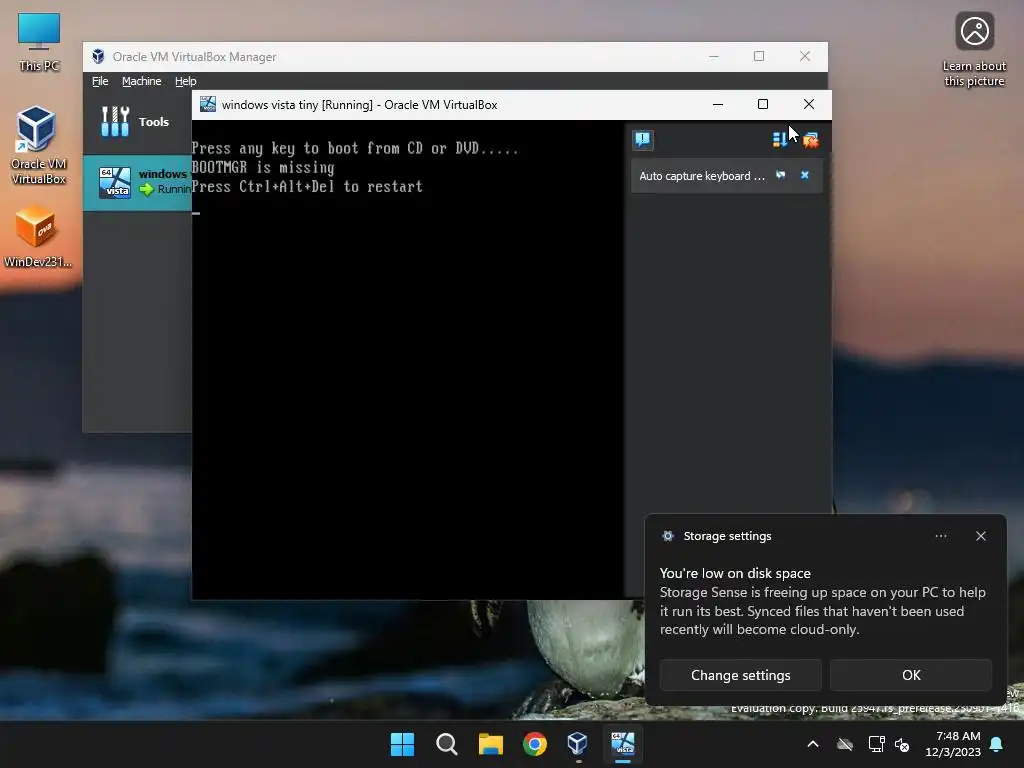This screenshot has height=768, width=1024.
Task: Open the Windows Start menu
Action: pyautogui.click(x=402, y=744)
